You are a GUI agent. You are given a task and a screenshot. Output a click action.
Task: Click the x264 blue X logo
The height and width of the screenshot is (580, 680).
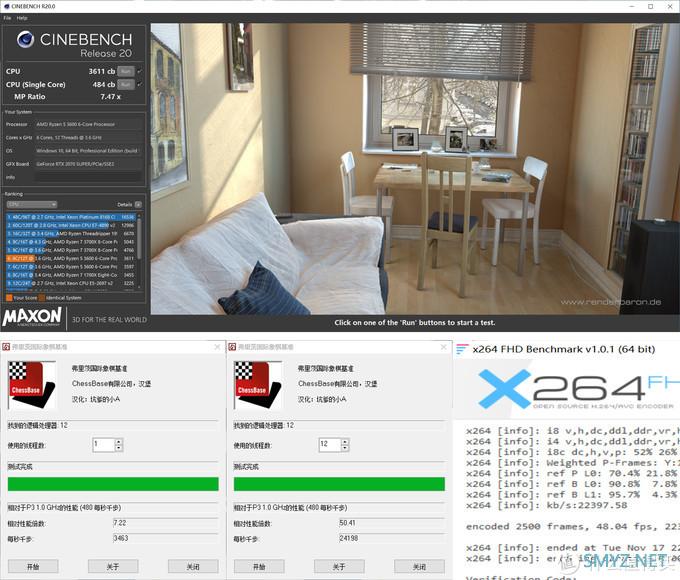coord(504,388)
